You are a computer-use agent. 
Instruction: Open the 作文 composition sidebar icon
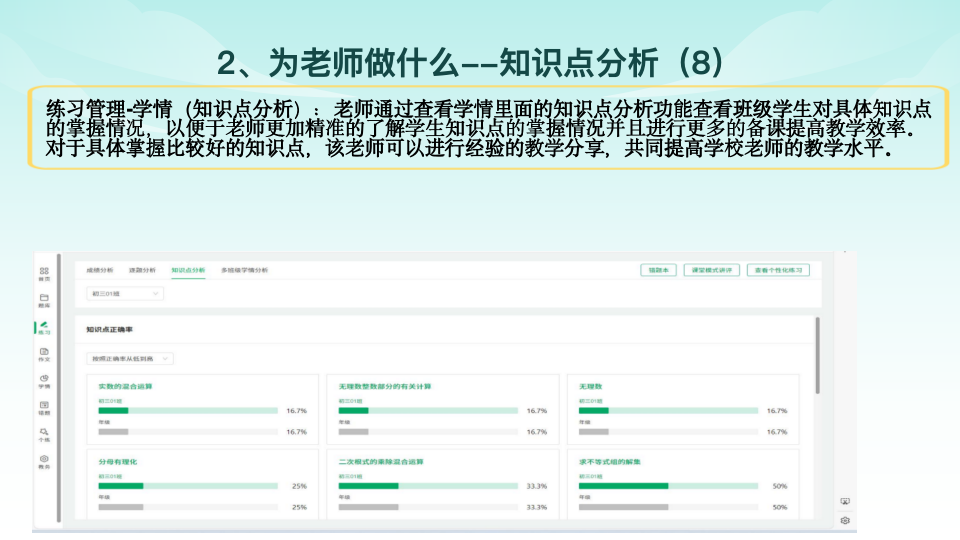point(44,353)
